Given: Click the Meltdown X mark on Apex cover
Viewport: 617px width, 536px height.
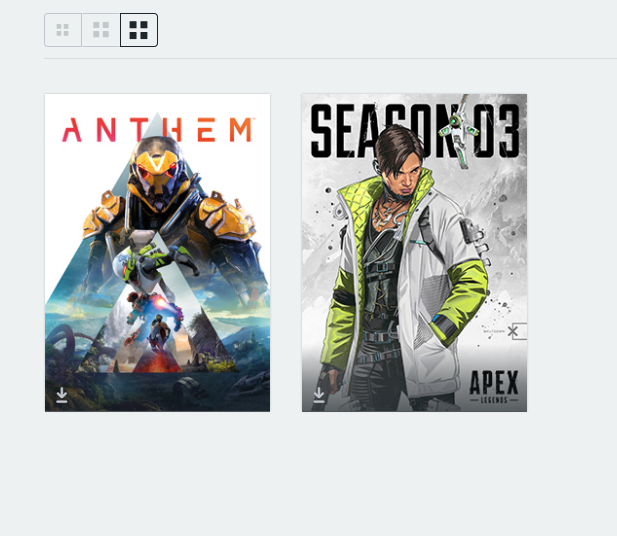Looking at the screenshot, I should click(x=512, y=331).
